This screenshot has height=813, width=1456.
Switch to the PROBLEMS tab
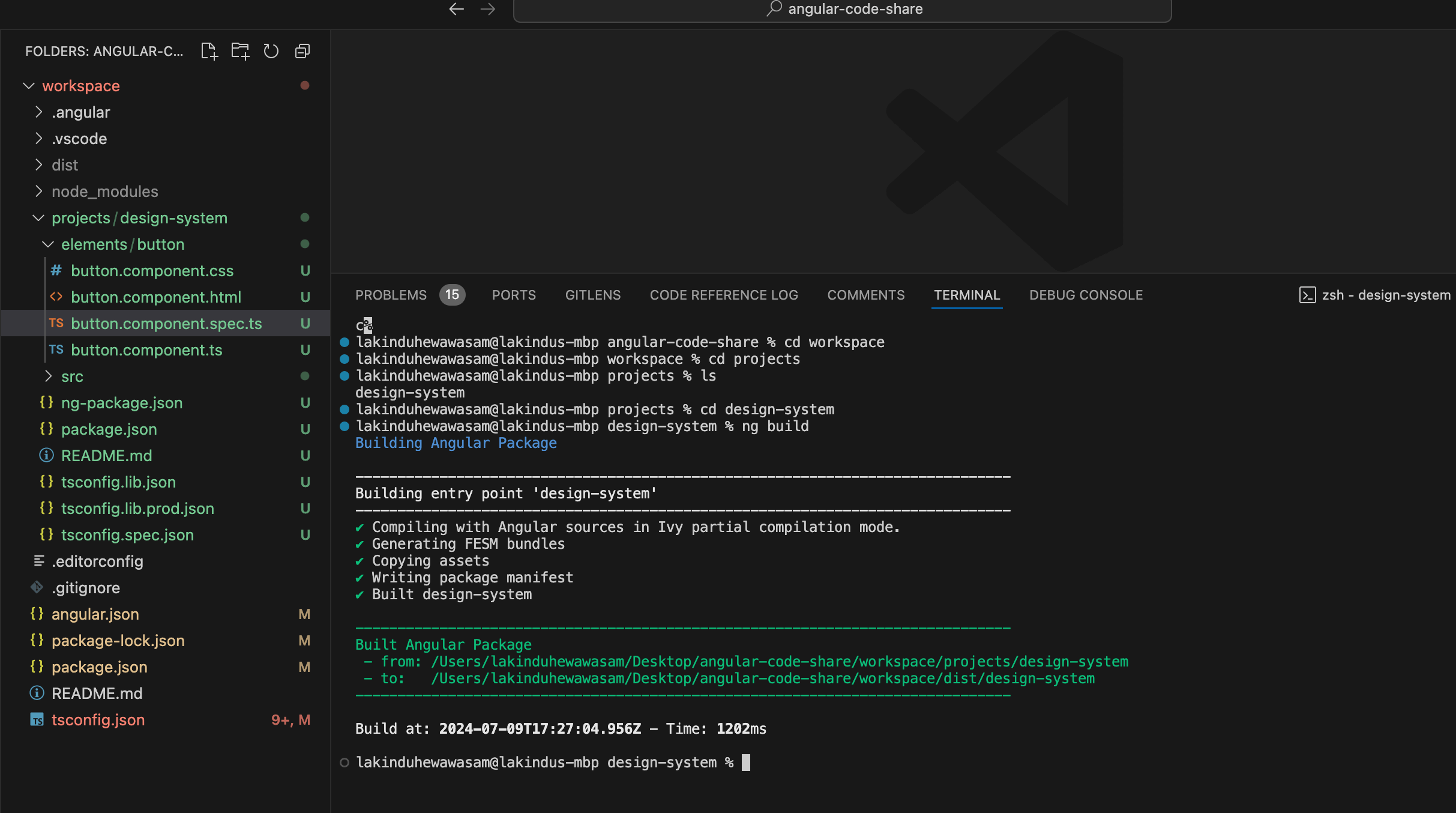[391, 295]
